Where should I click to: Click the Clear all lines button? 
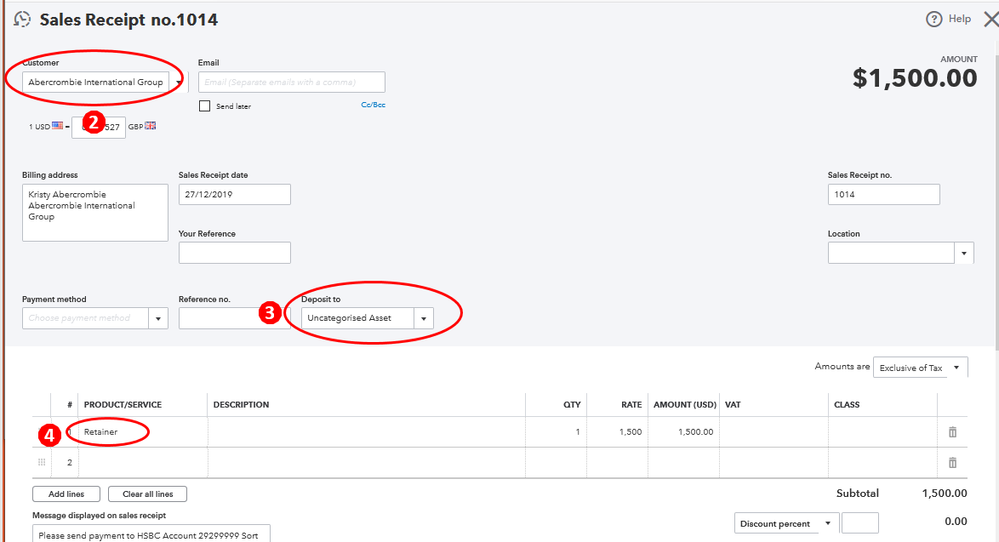click(x=148, y=494)
